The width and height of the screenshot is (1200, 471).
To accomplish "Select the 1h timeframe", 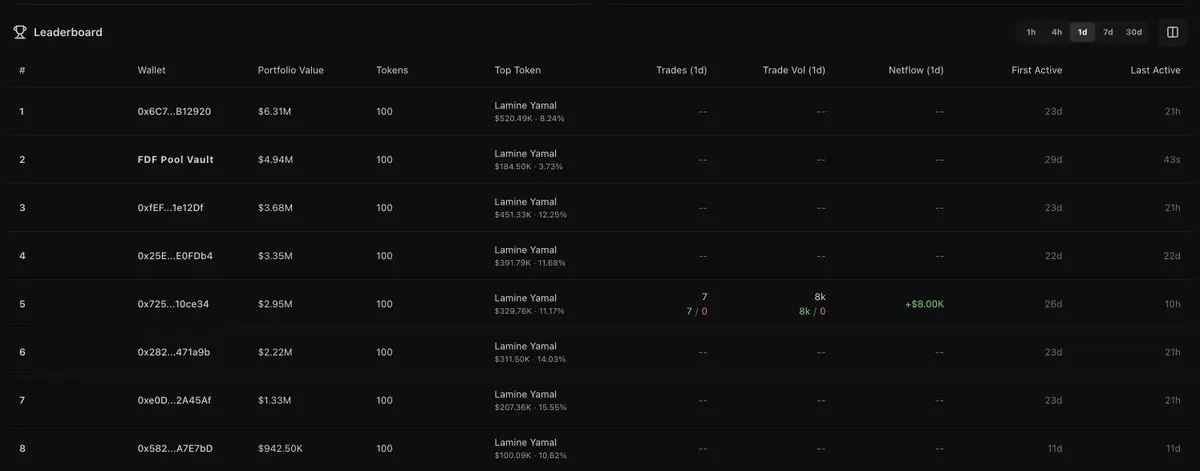I will 1031,32.
